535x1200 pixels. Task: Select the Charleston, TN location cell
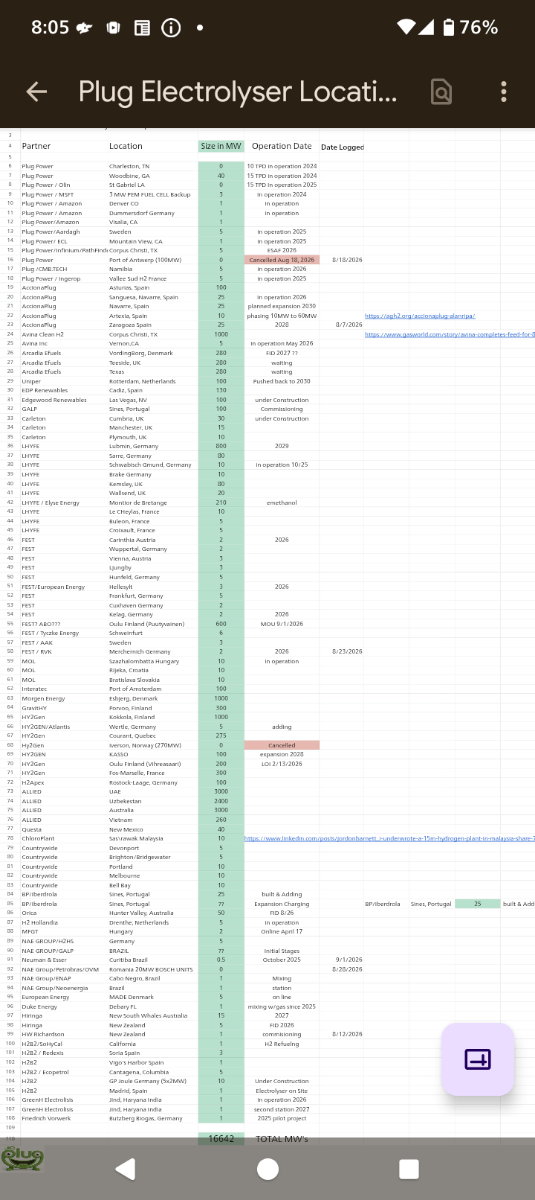pos(130,166)
